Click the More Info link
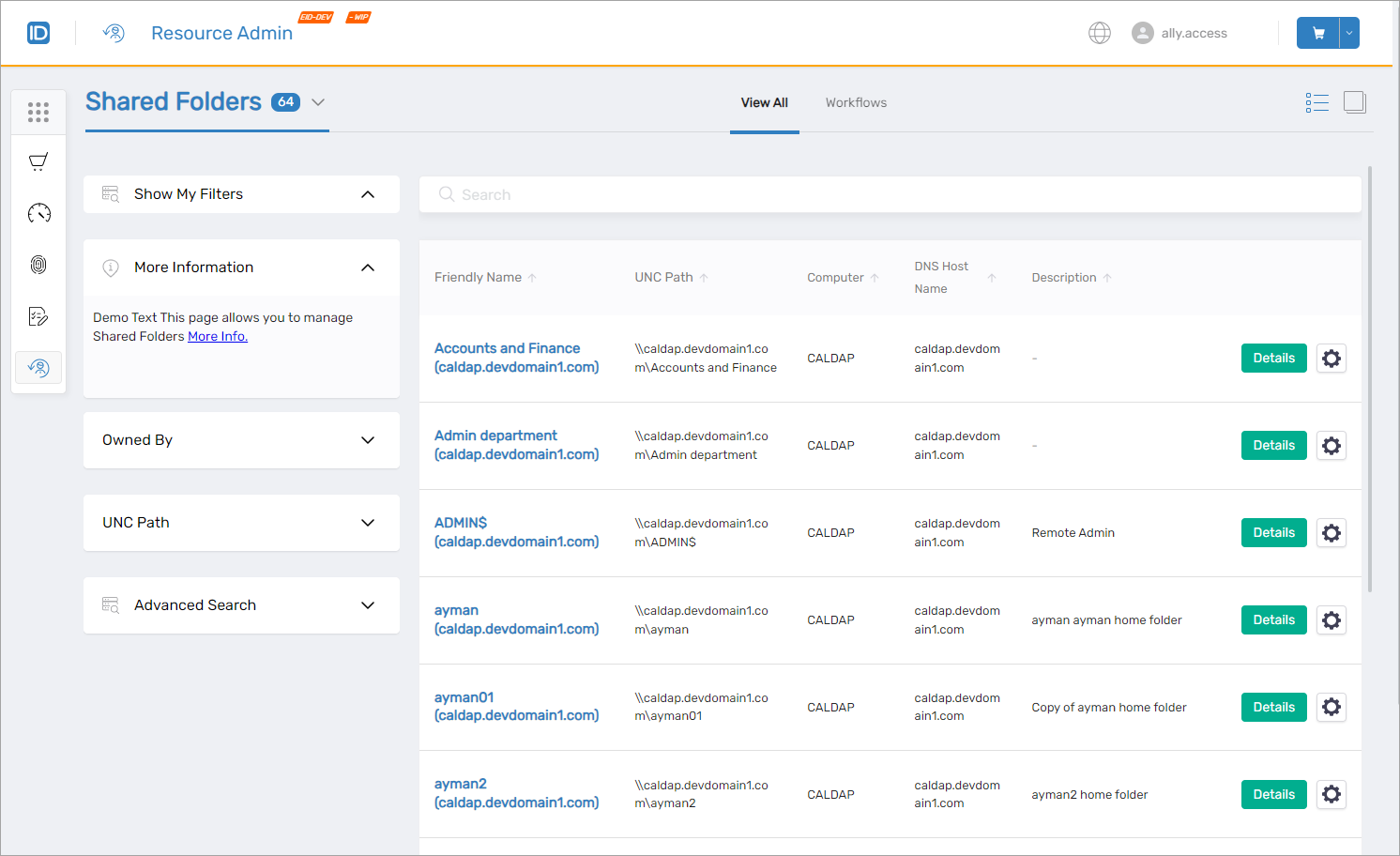The height and width of the screenshot is (856, 1400). click(x=217, y=336)
